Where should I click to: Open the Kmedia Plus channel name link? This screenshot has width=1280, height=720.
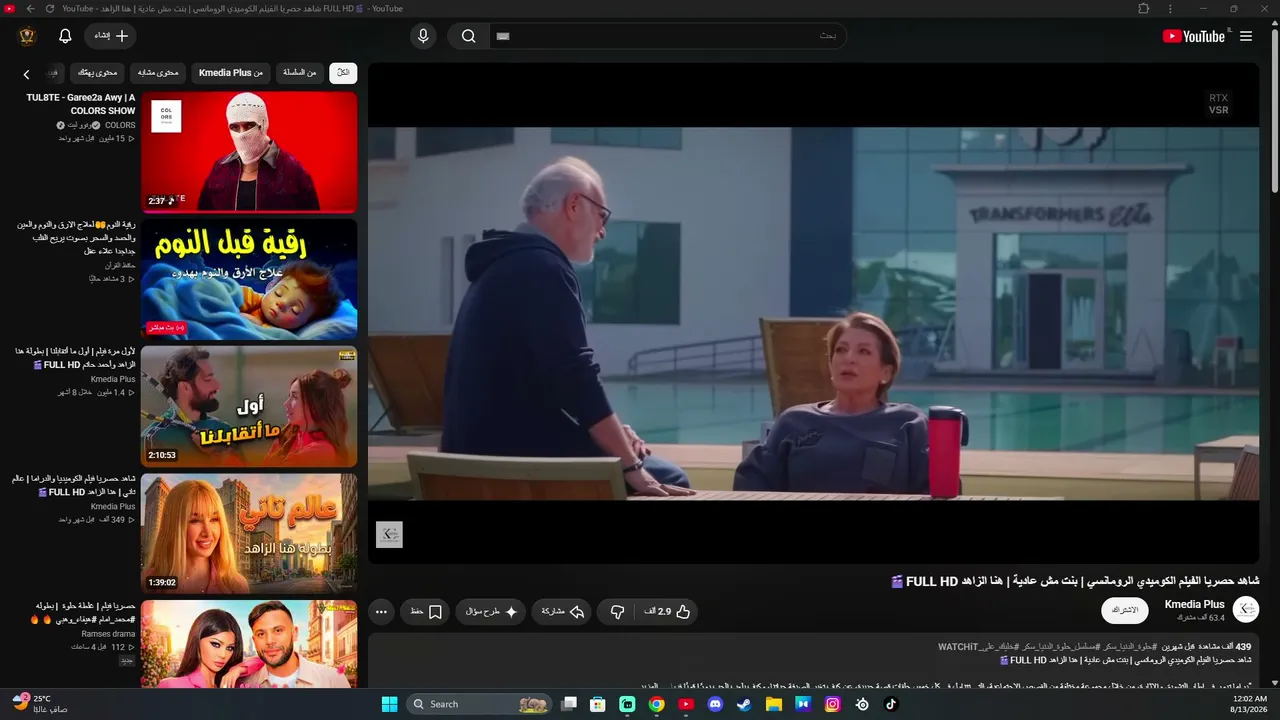pyautogui.click(x=1194, y=604)
